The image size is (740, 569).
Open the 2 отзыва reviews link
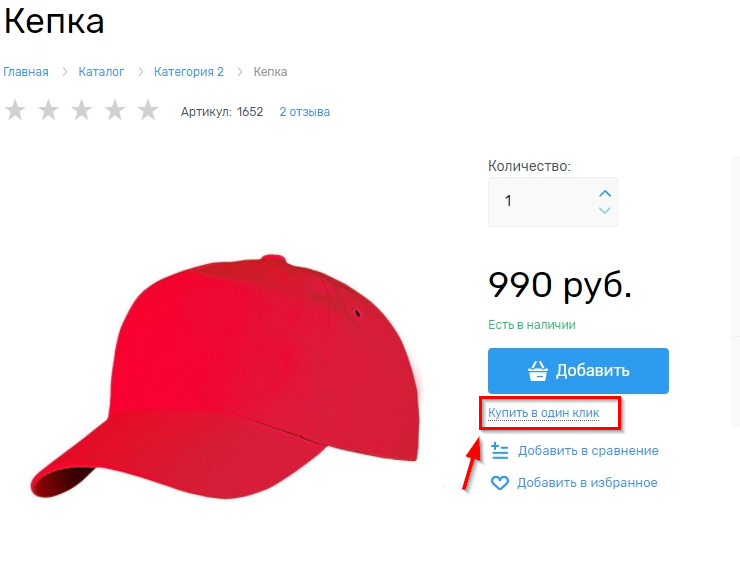tap(304, 112)
